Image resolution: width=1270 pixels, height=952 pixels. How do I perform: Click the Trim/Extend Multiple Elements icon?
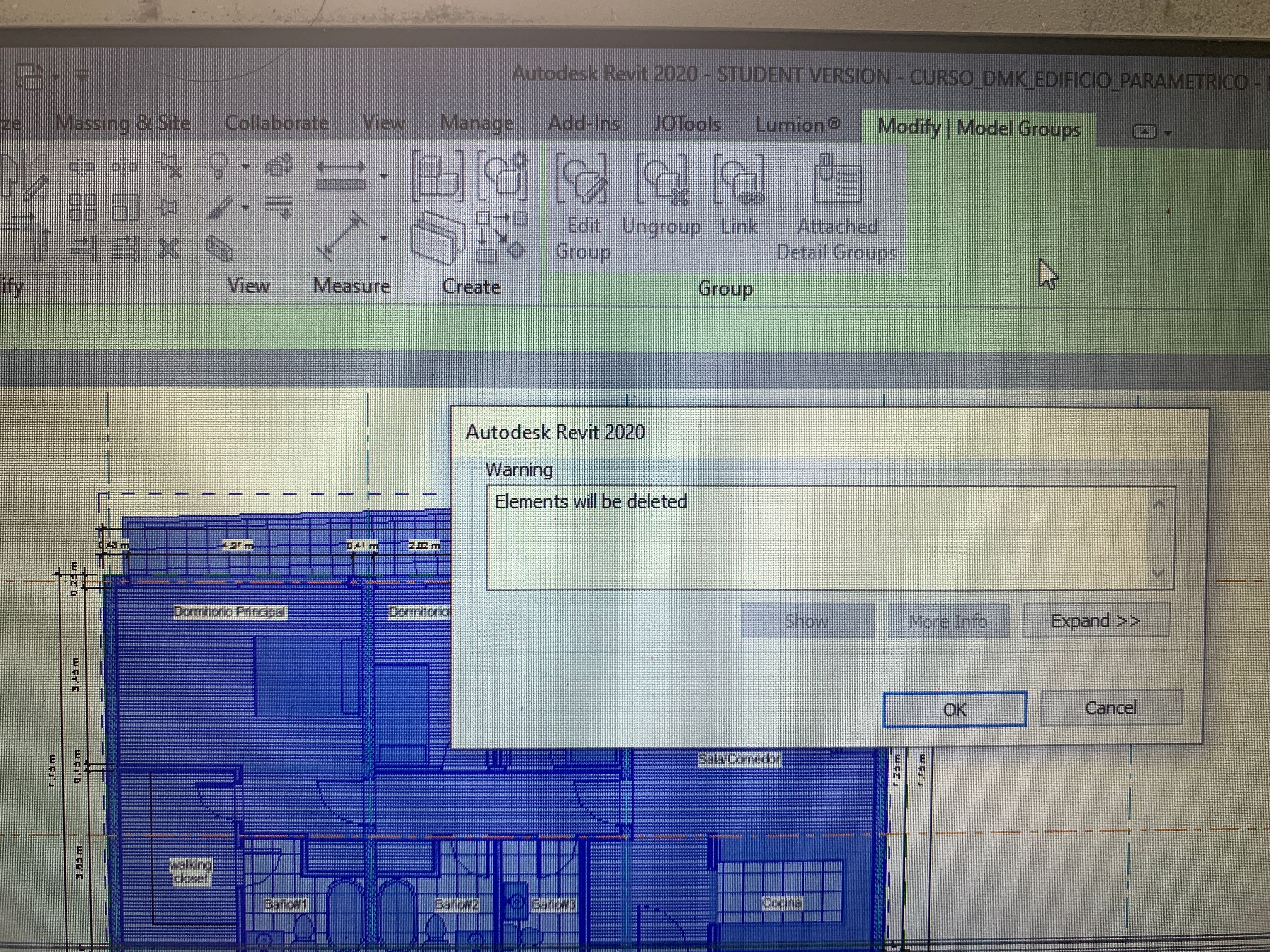tap(126, 249)
